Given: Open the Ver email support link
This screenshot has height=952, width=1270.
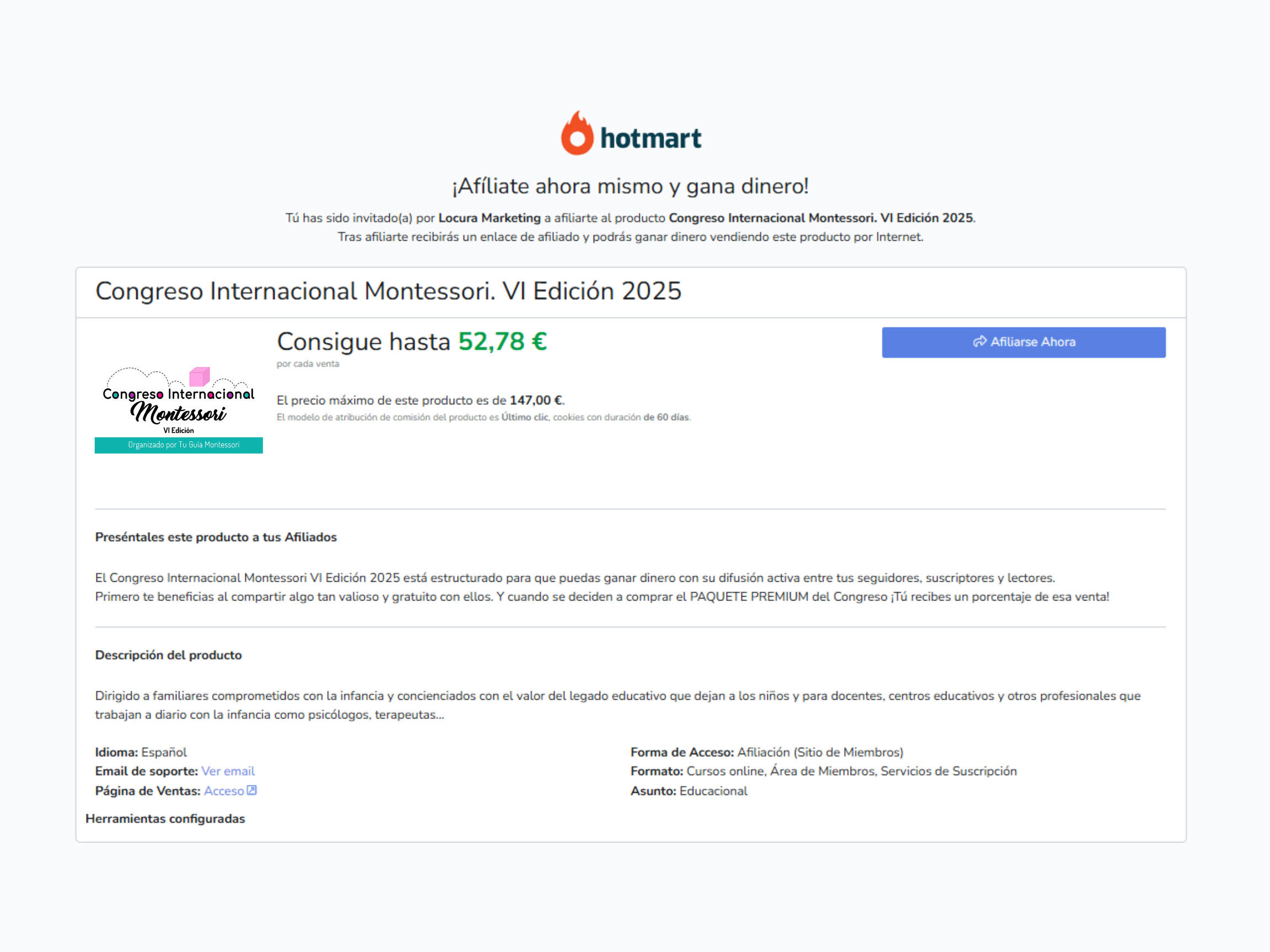Looking at the screenshot, I should point(228,771).
